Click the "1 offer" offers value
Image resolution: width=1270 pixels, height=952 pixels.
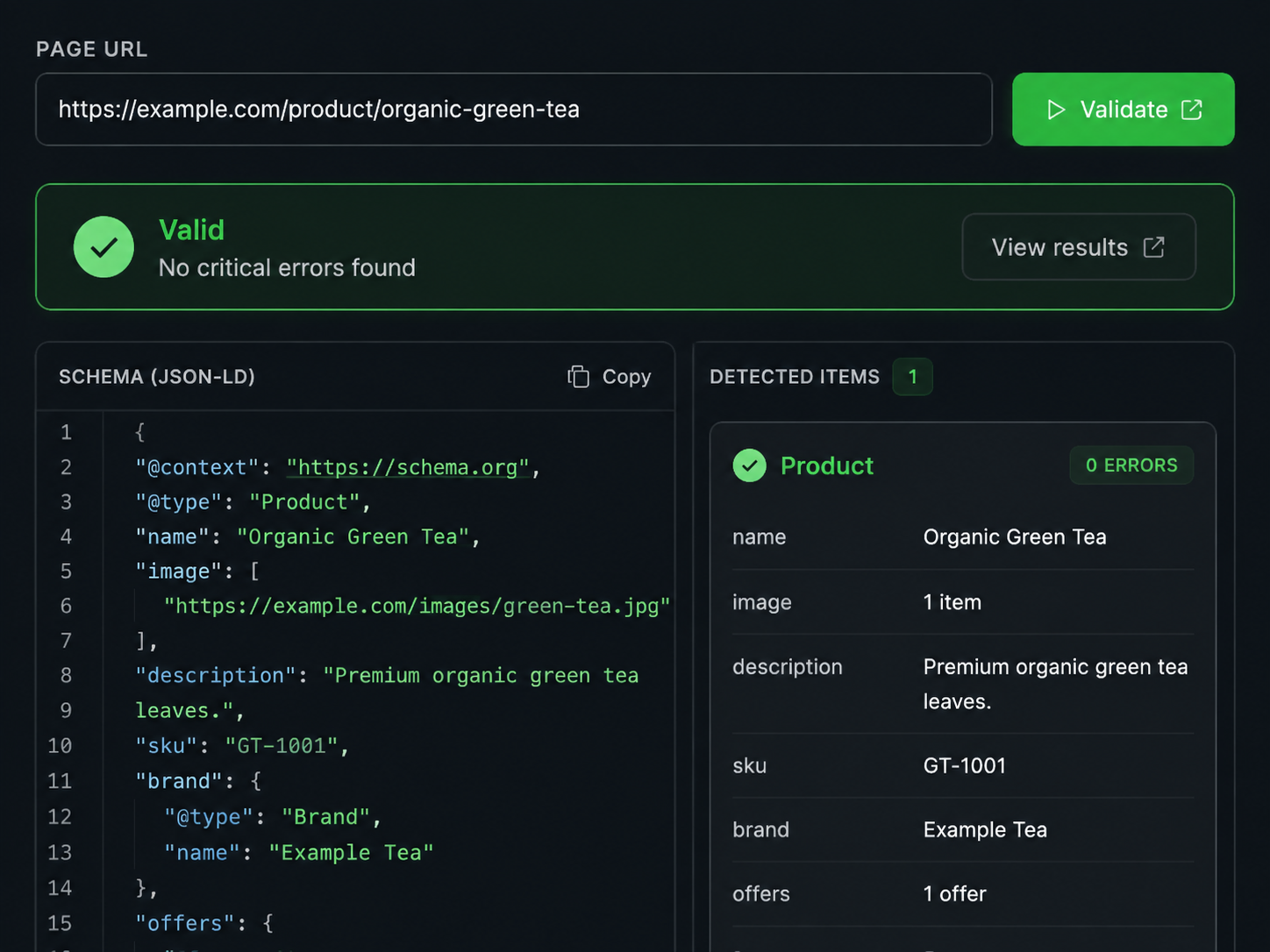[954, 893]
